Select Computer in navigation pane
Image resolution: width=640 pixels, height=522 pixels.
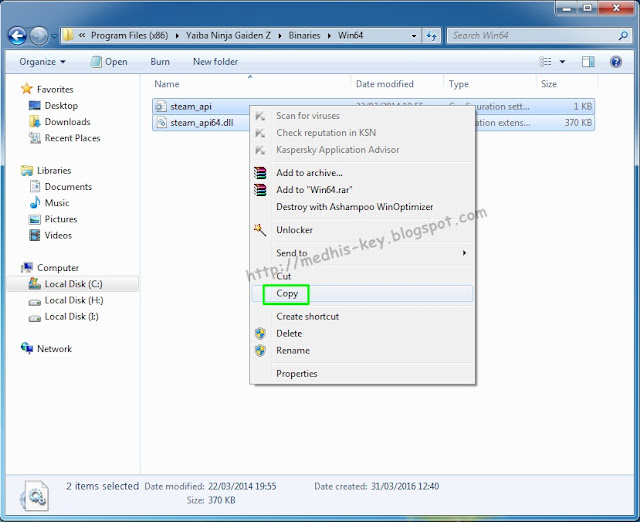(x=50, y=268)
